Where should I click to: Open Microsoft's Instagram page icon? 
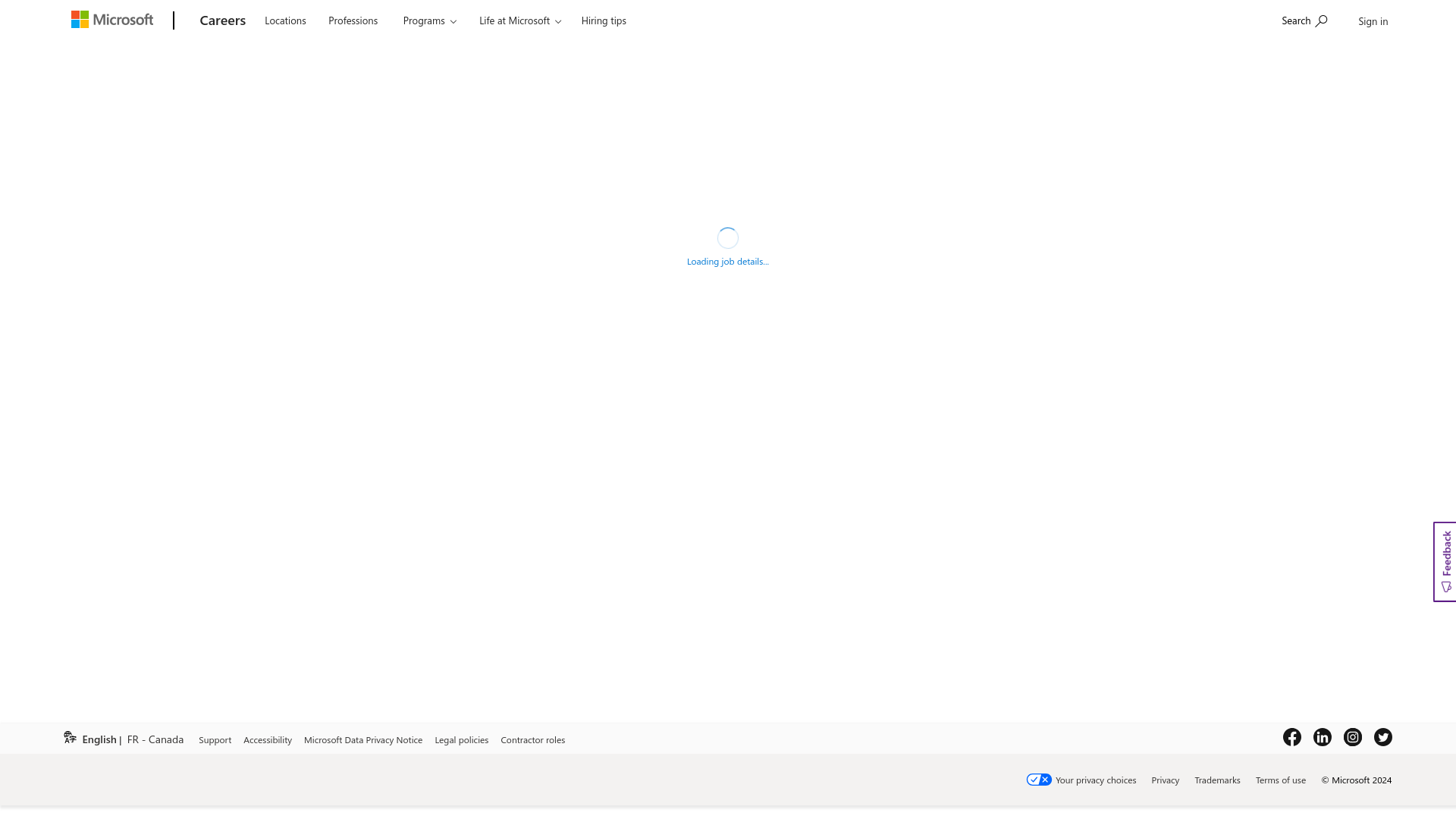1353,737
